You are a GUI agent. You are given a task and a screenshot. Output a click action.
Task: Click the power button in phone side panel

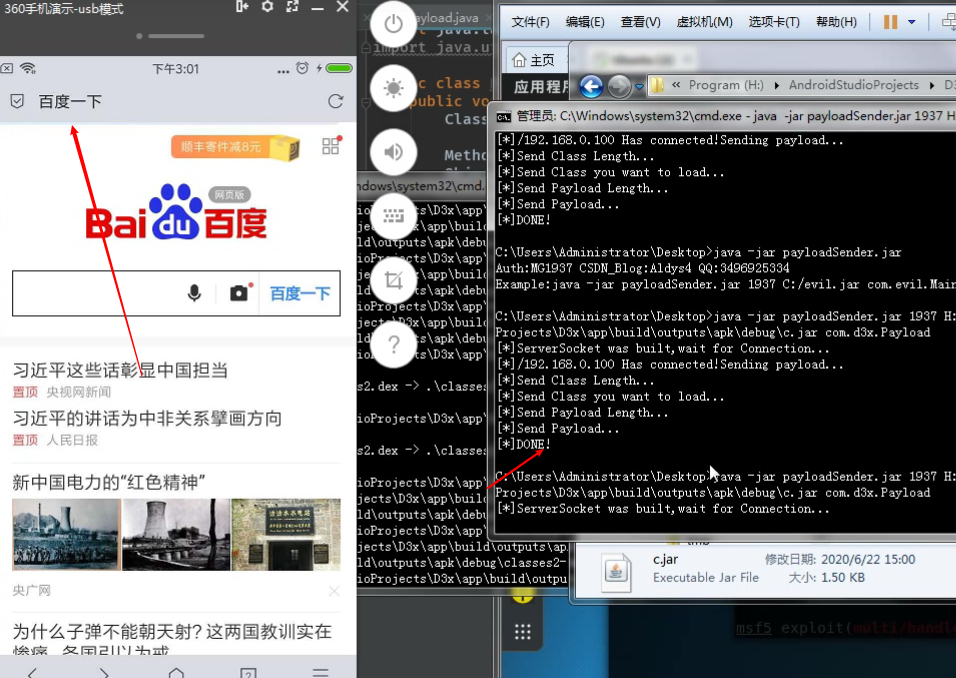point(393,24)
